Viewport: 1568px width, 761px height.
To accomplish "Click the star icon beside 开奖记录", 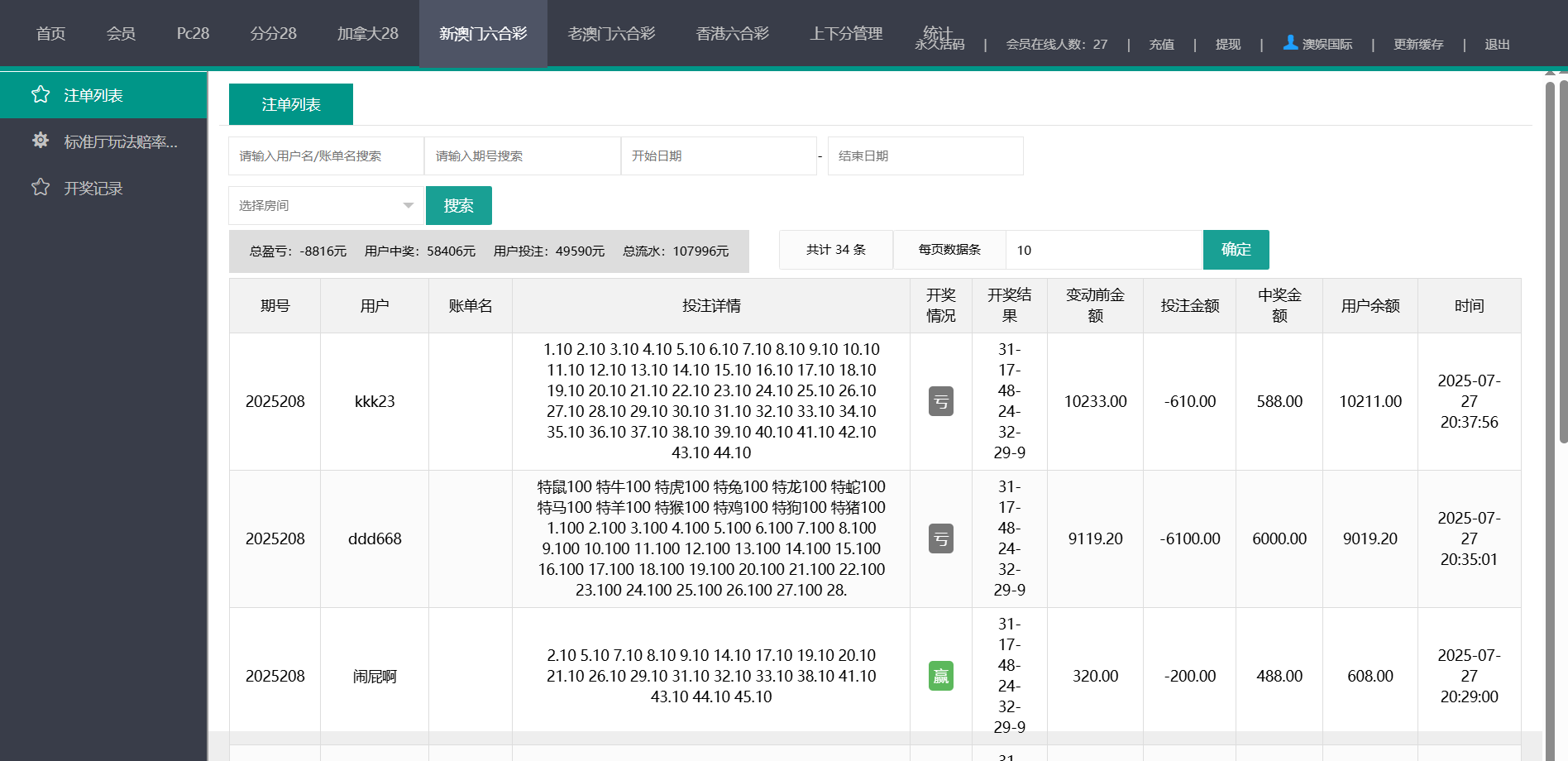I will (41, 188).
